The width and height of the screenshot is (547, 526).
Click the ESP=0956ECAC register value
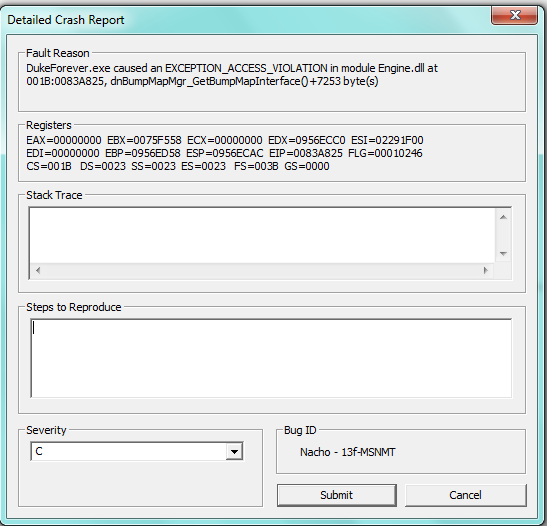[x=225, y=153]
